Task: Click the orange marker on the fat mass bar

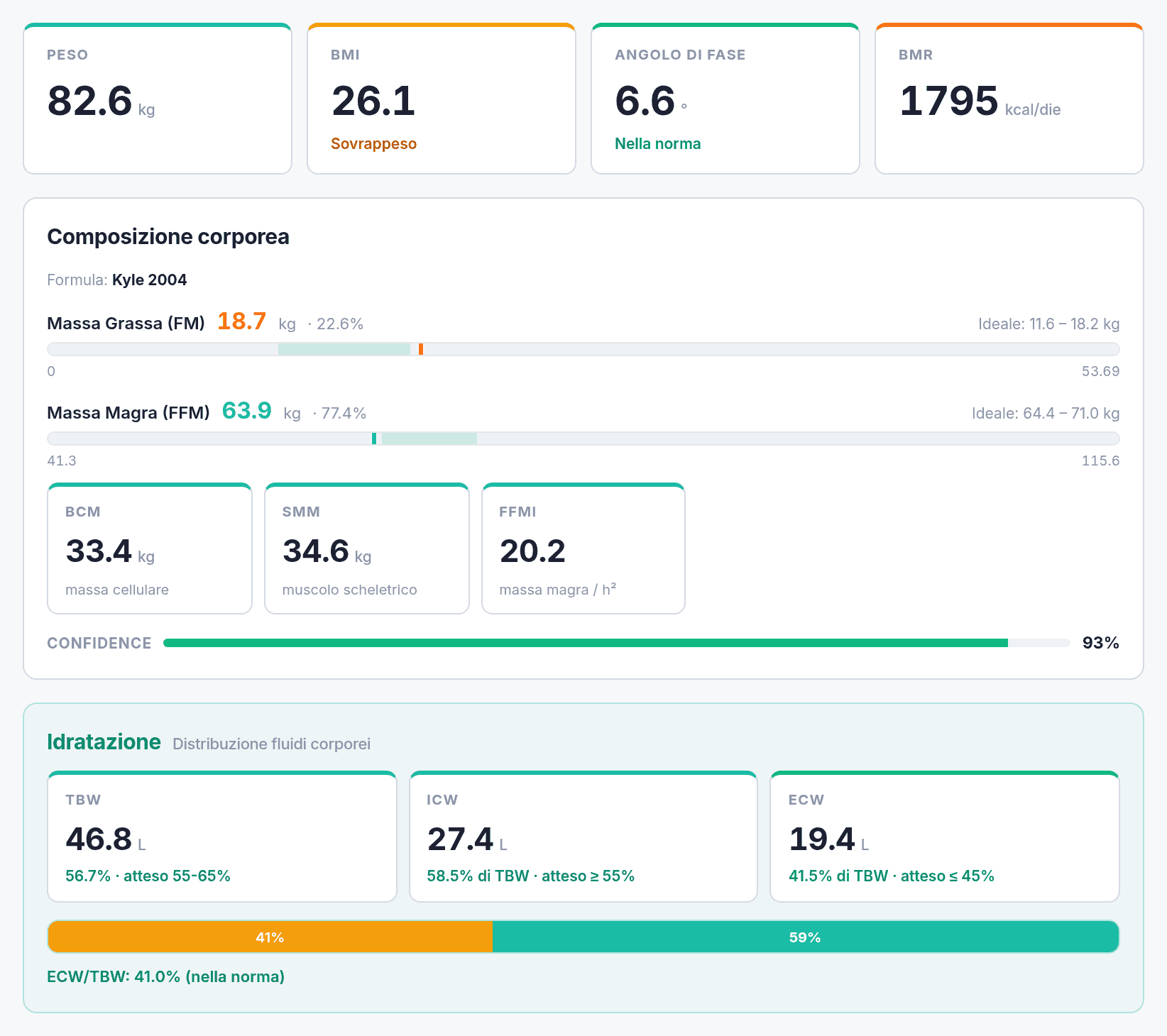Action: point(421,349)
